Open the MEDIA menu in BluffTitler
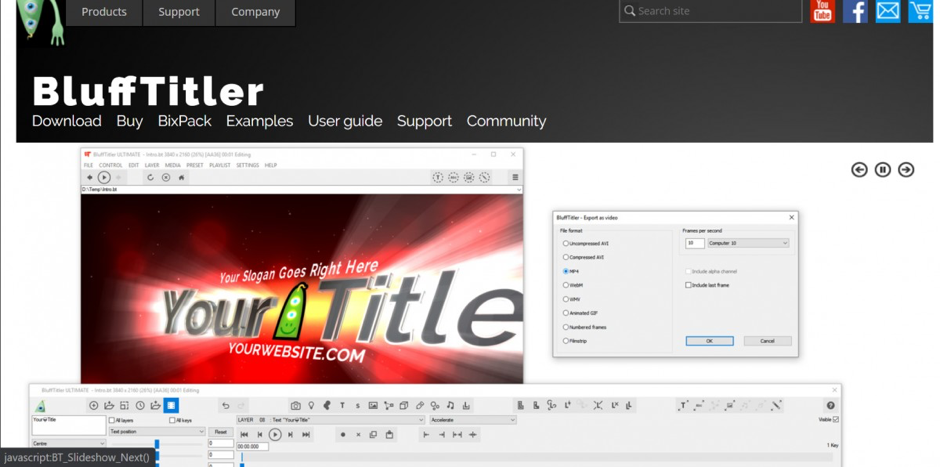Image resolution: width=940 pixels, height=467 pixels. pyautogui.click(x=173, y=165)
